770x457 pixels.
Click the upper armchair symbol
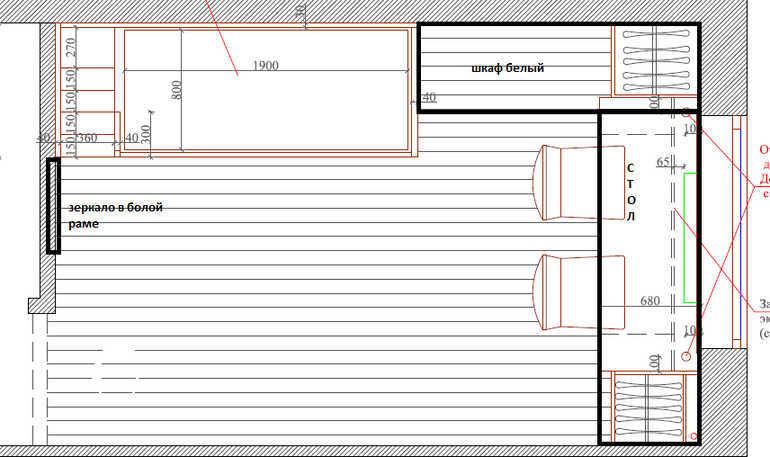567,182
